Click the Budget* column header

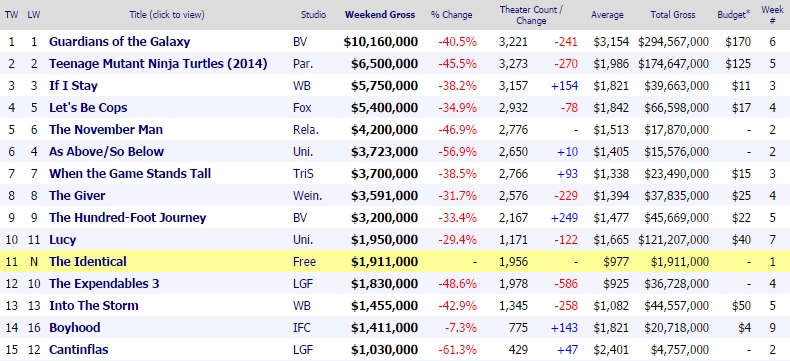point(734,15)
